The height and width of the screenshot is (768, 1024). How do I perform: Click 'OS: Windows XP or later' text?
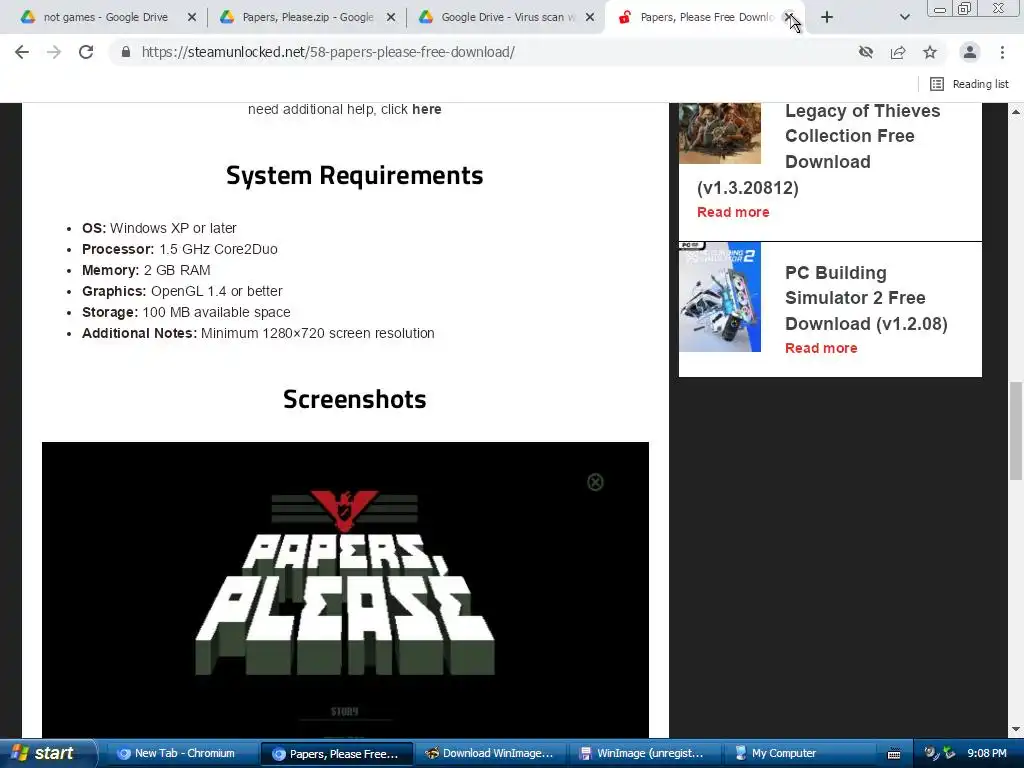159,229
